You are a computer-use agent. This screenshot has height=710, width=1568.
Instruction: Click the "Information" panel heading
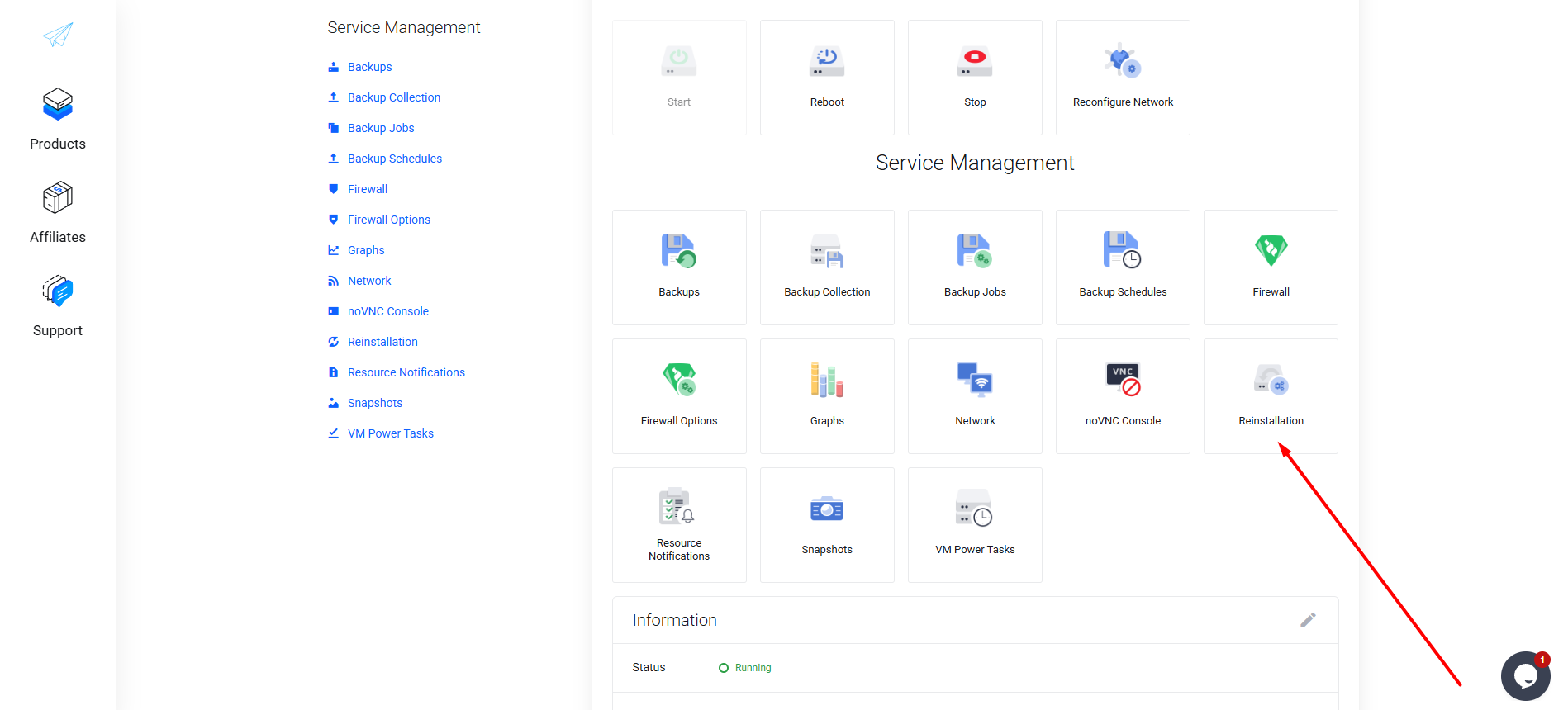click(675, 620)
